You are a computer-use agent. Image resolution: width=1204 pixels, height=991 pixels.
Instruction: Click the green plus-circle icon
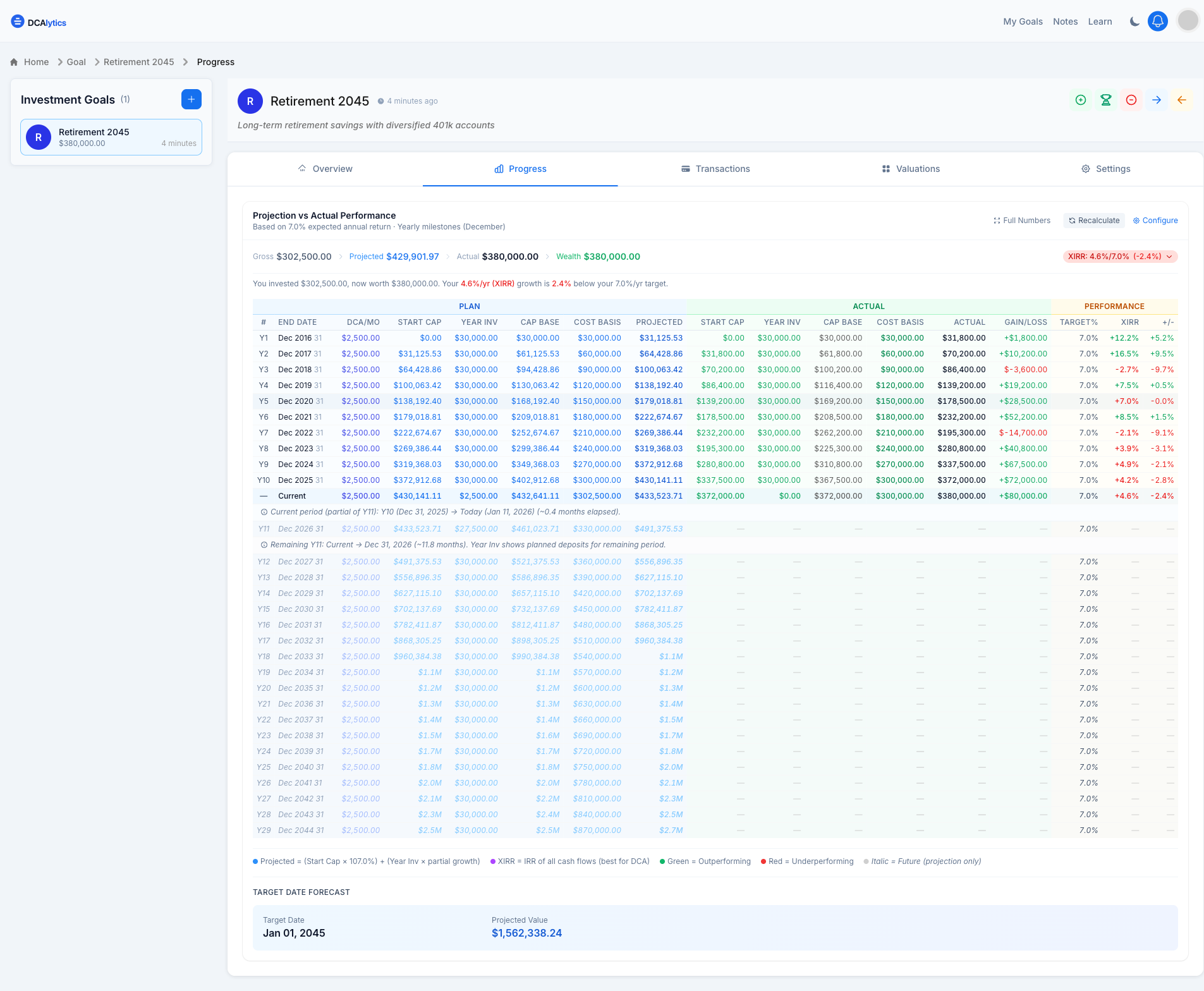tap(1081, 100)
